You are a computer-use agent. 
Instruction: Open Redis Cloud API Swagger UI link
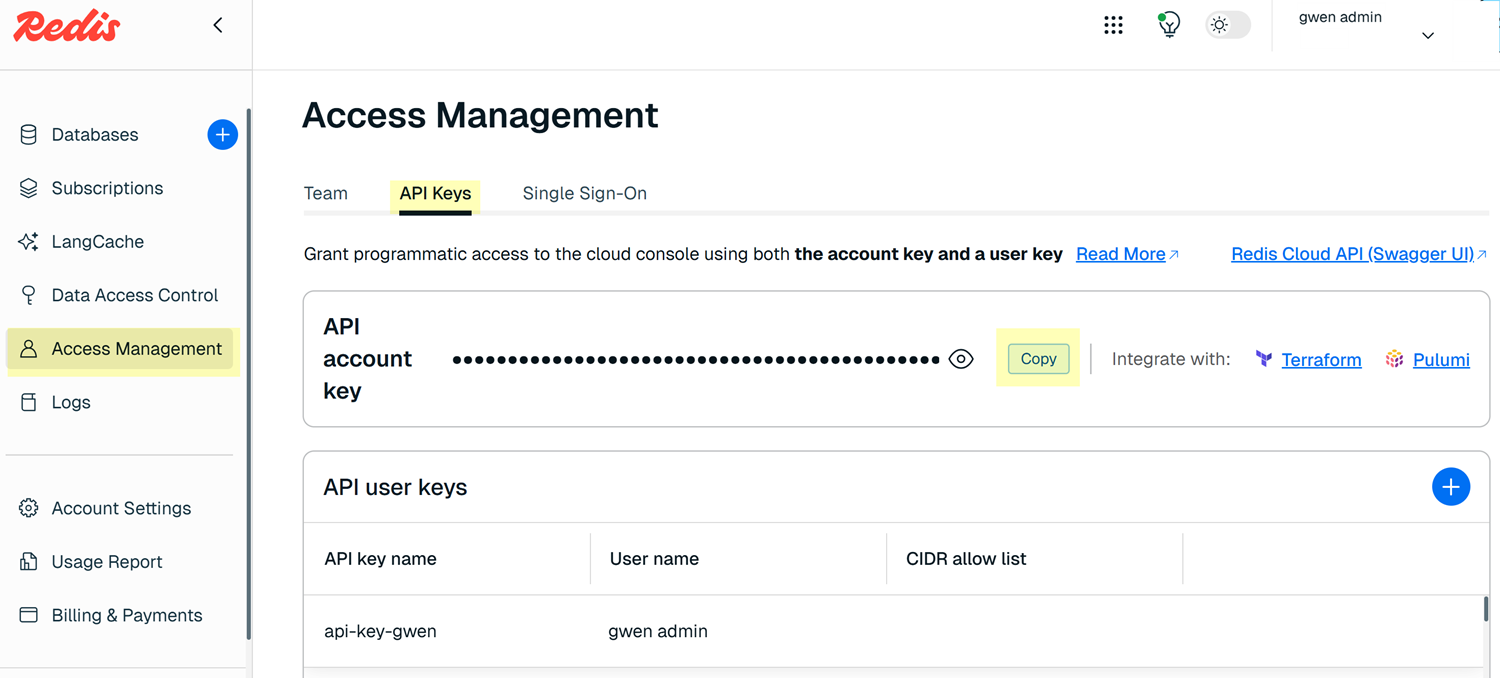tap(1352, 254)
